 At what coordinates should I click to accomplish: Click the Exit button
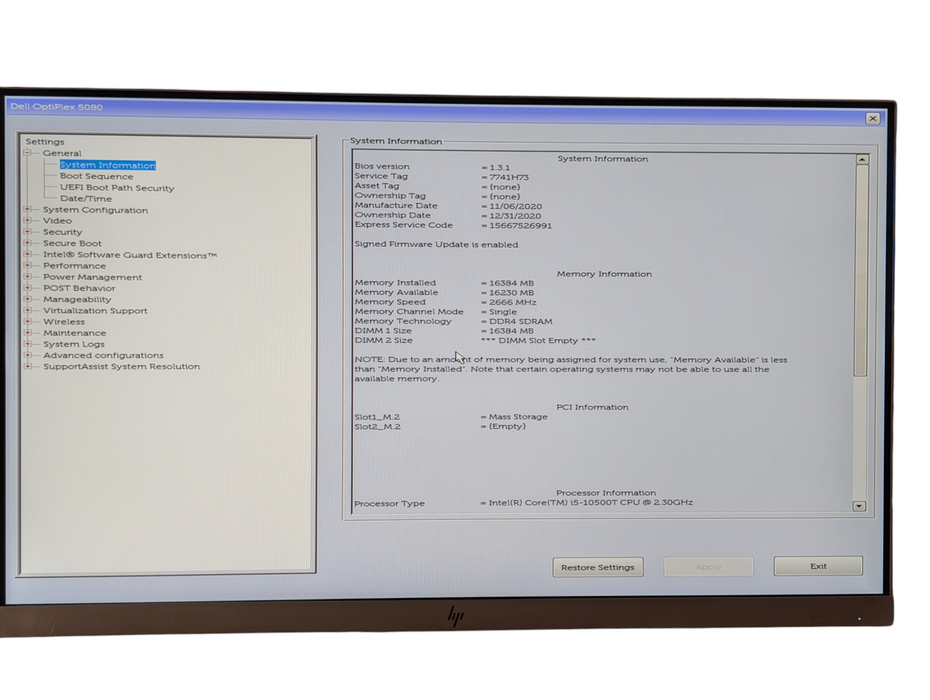click(x=818, y=566)
